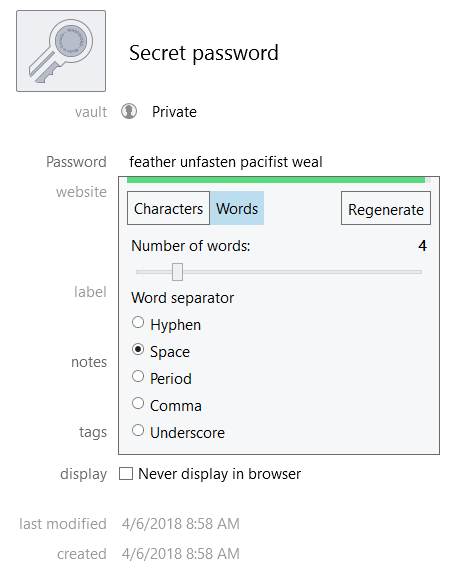Screen dimensions: 458x588
Task: Click the Private vault name
Action: click(174, 112)
